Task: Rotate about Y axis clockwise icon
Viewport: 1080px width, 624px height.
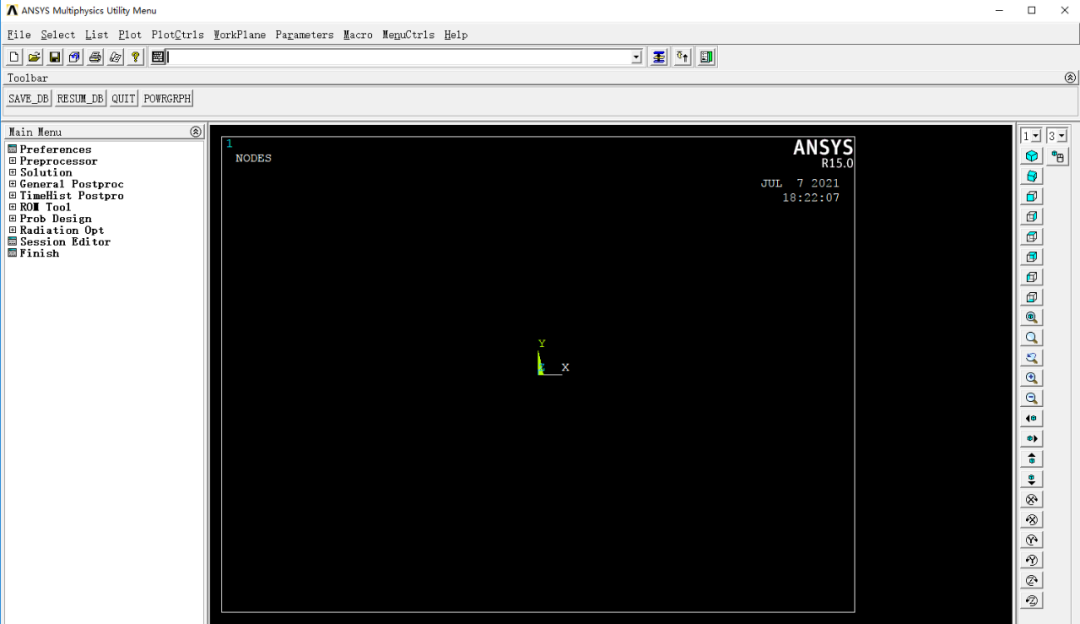Action: point(1032,539)
